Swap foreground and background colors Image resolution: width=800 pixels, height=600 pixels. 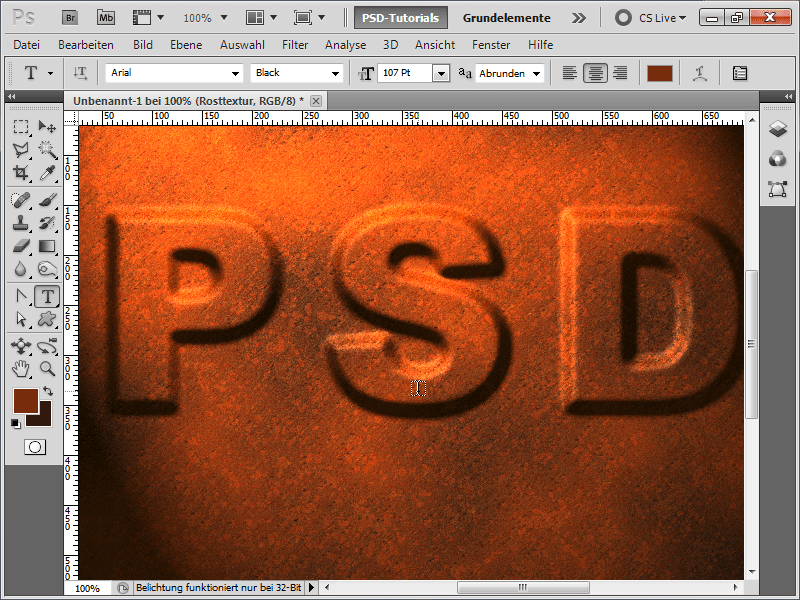coord(48,391)
